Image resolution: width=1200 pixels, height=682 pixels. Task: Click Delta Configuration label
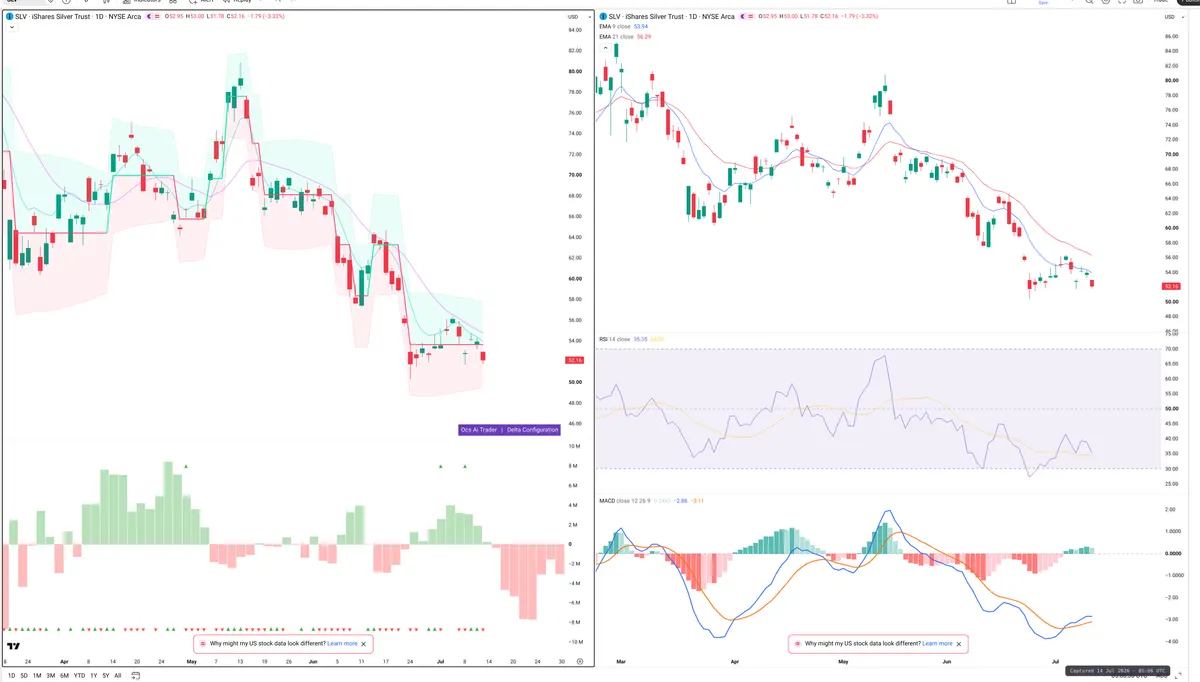(x=531, y=430)
